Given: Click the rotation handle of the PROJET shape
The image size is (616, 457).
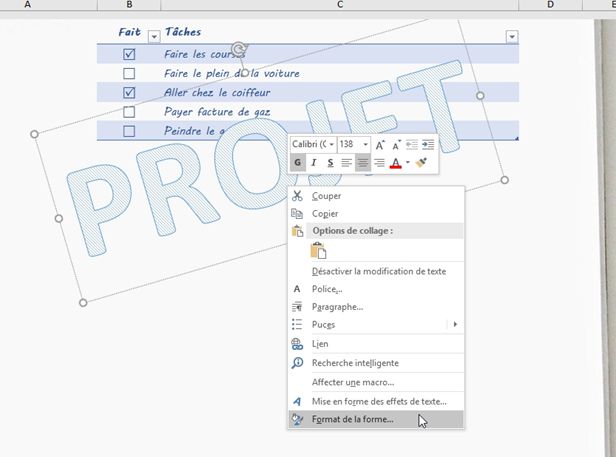Looking at the screenshot, I should [x=239, y=49].
